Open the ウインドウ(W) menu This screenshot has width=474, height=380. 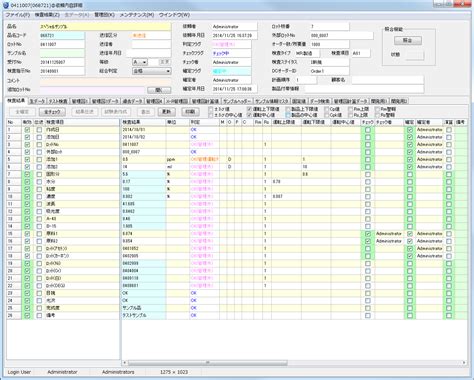point(174,15)
